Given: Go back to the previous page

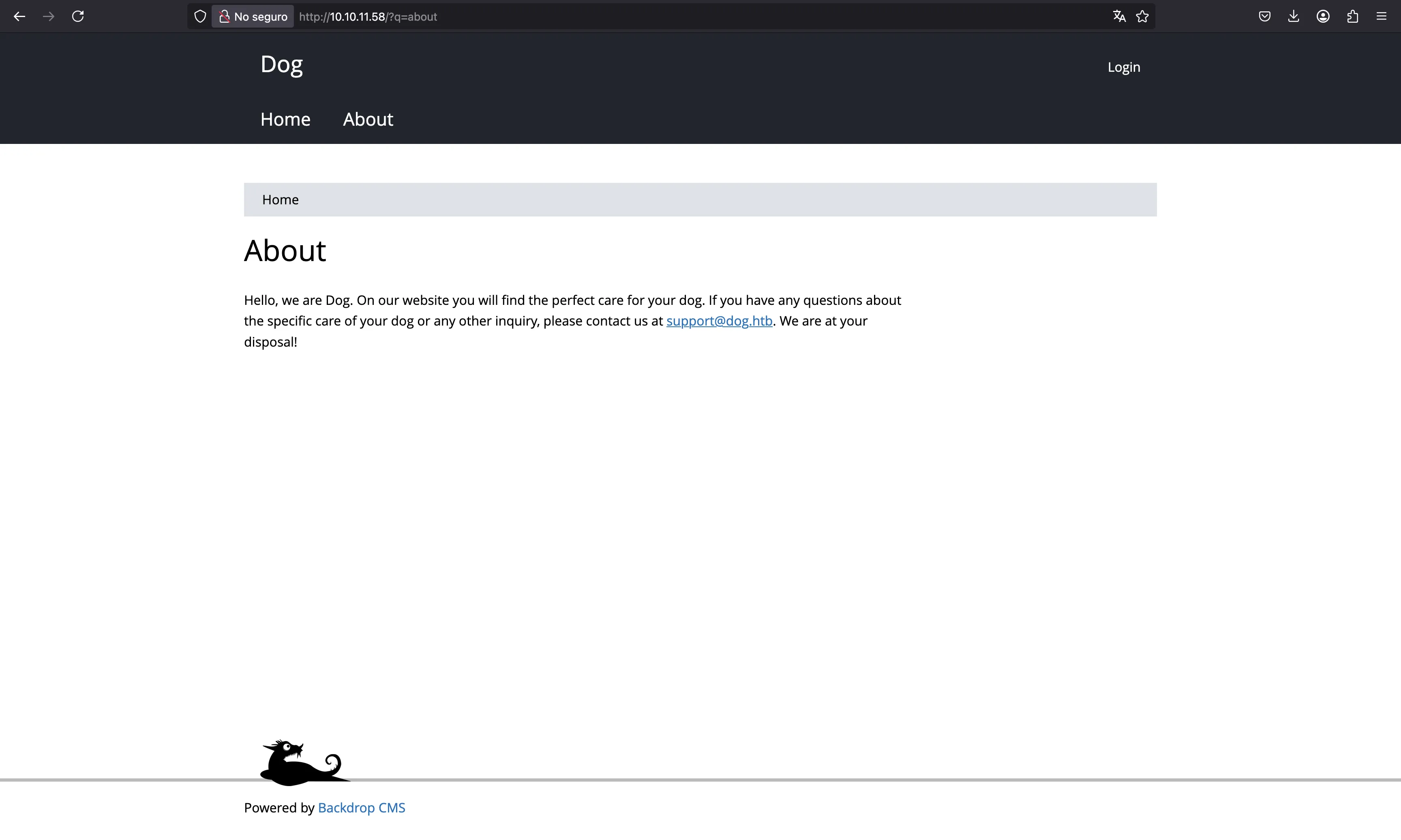Looking at the screenshot, I should 19,16.
